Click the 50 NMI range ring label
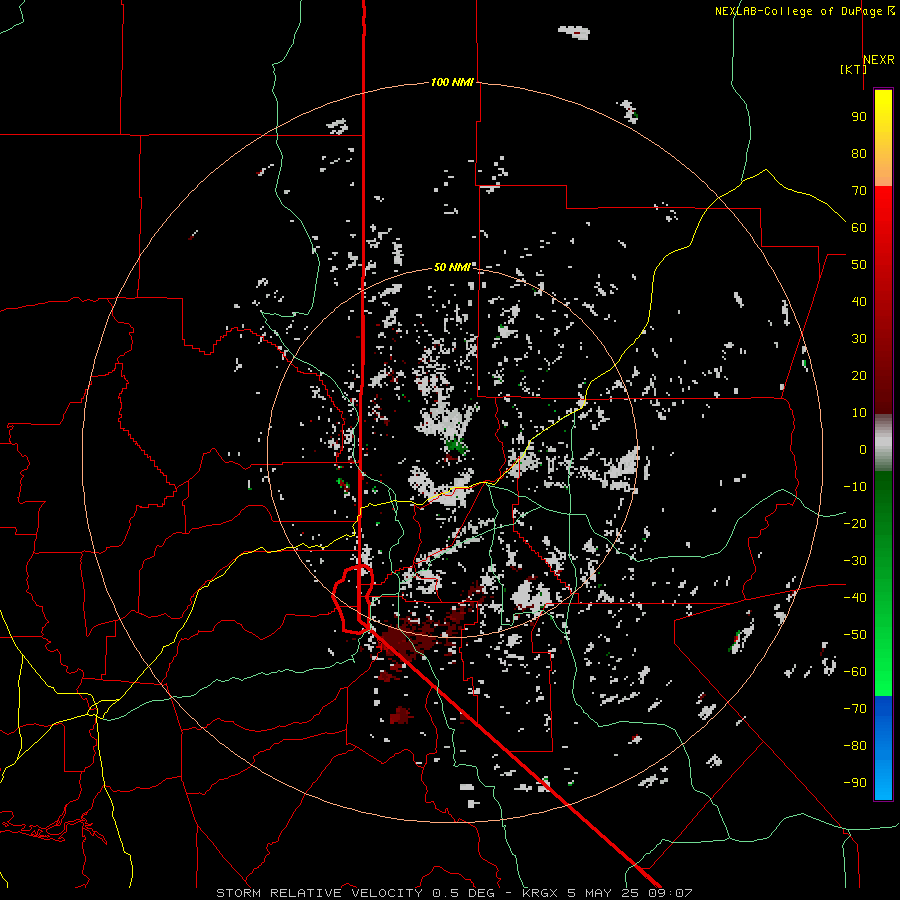 pos(452,267)
